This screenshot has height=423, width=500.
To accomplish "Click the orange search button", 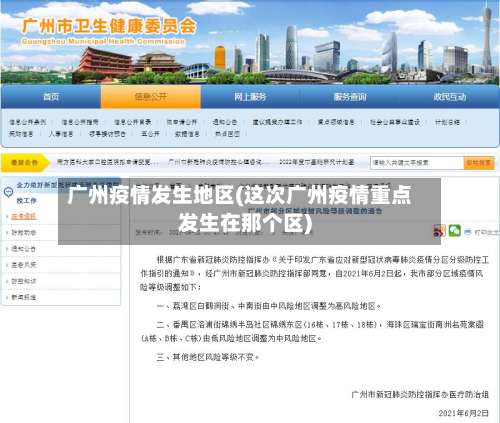I will pos(479,163).
